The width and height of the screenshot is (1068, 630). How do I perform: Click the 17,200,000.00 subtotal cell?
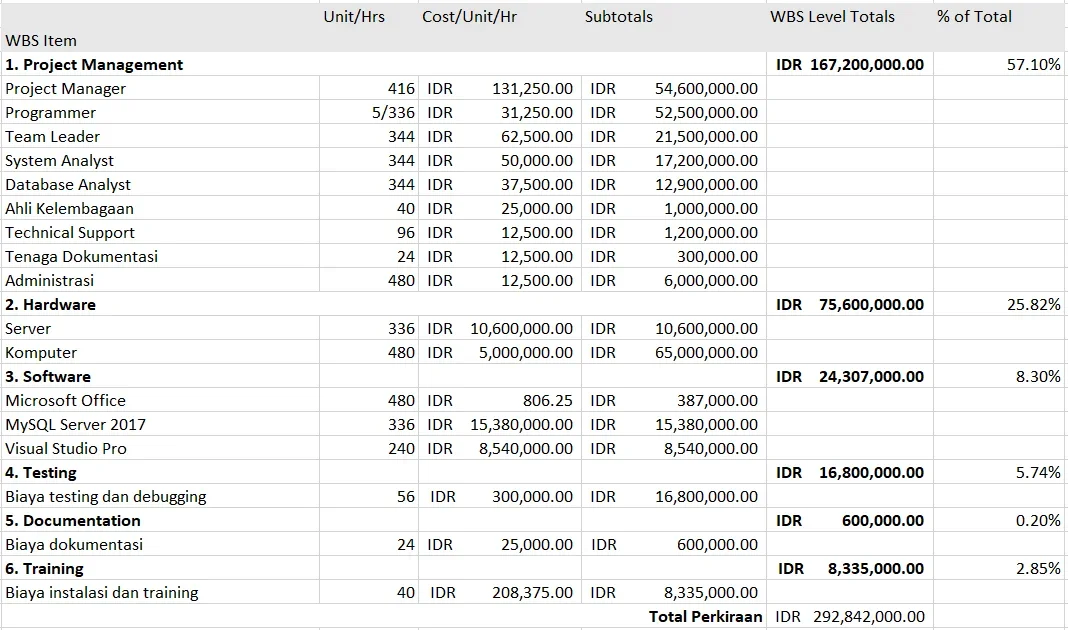click(x=706, y=161)
